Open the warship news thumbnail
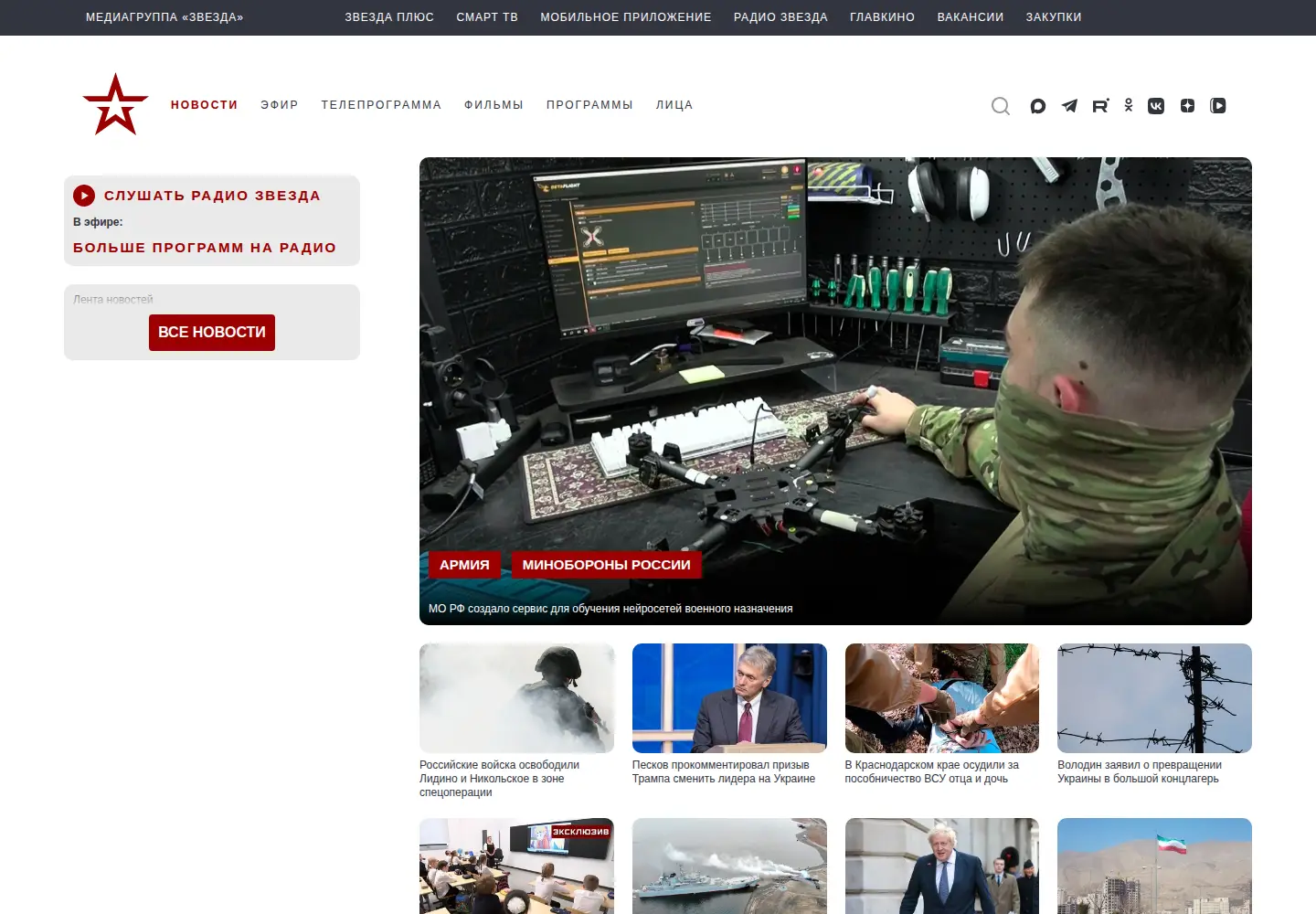This screenshot has width=1316, height=914. point(729,866)
